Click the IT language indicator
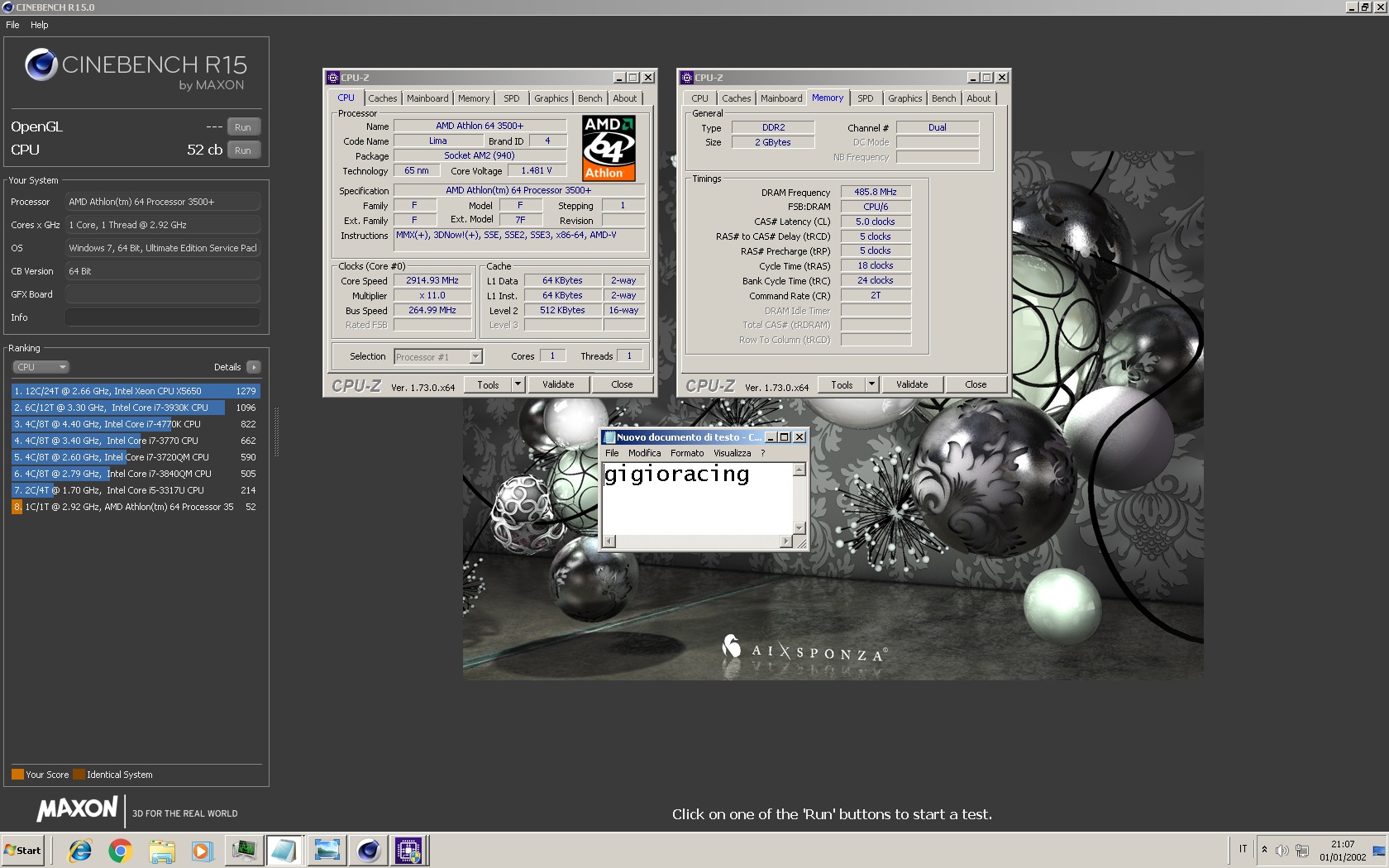 (x=1243, y=849)
